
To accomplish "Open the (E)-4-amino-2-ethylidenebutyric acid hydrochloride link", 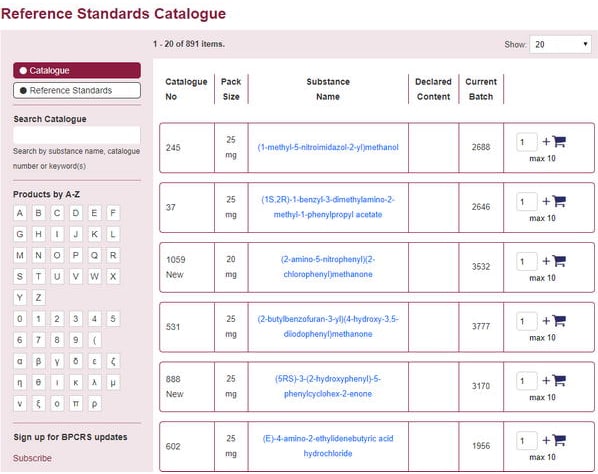I will (x=328, y=446).
